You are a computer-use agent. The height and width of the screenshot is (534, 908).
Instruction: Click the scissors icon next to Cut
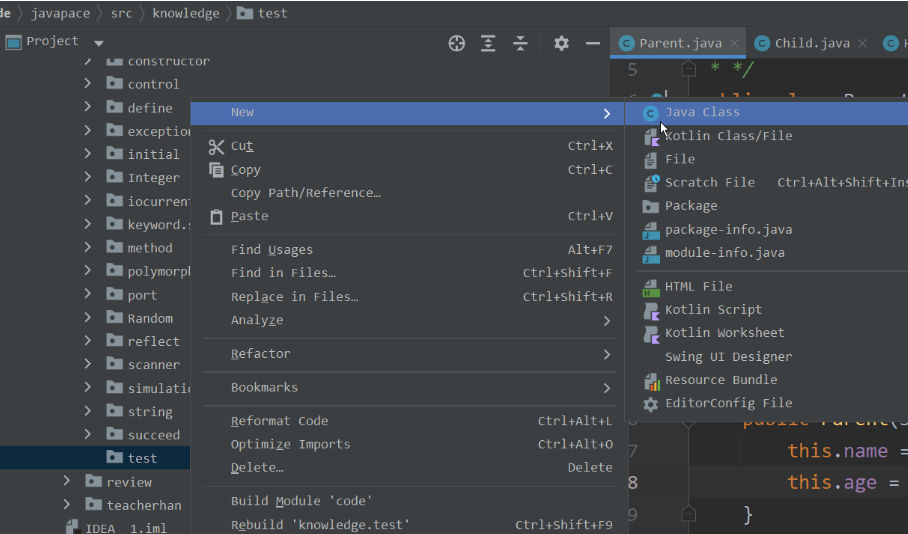[x=216, y=146]
